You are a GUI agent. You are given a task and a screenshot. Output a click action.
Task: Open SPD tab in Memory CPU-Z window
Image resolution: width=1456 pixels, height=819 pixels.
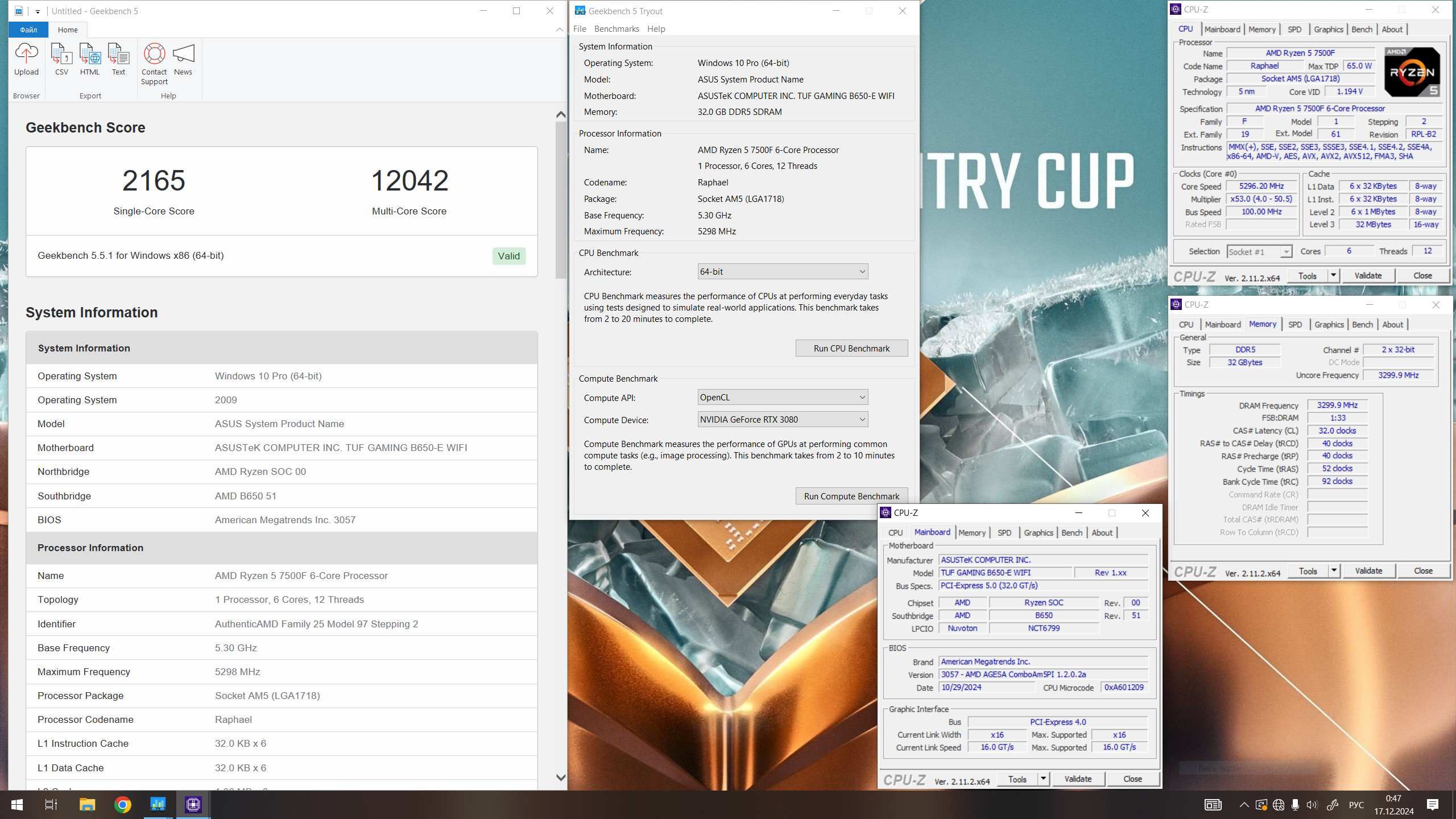point(1295,324)
